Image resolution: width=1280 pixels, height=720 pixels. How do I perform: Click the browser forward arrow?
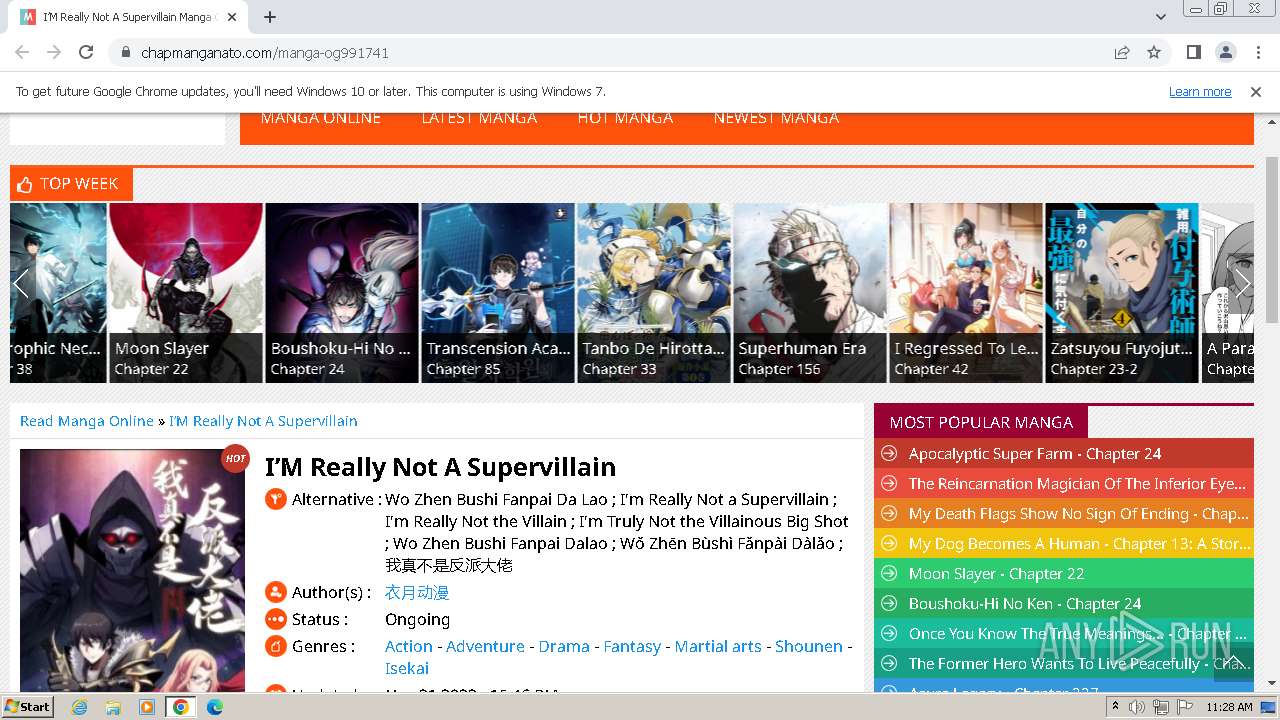[54, 52]
